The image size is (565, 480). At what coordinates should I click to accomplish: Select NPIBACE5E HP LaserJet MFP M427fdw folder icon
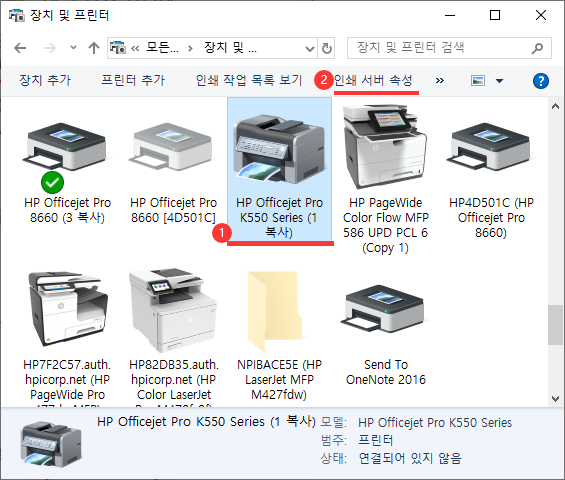(x=275, y=311)
